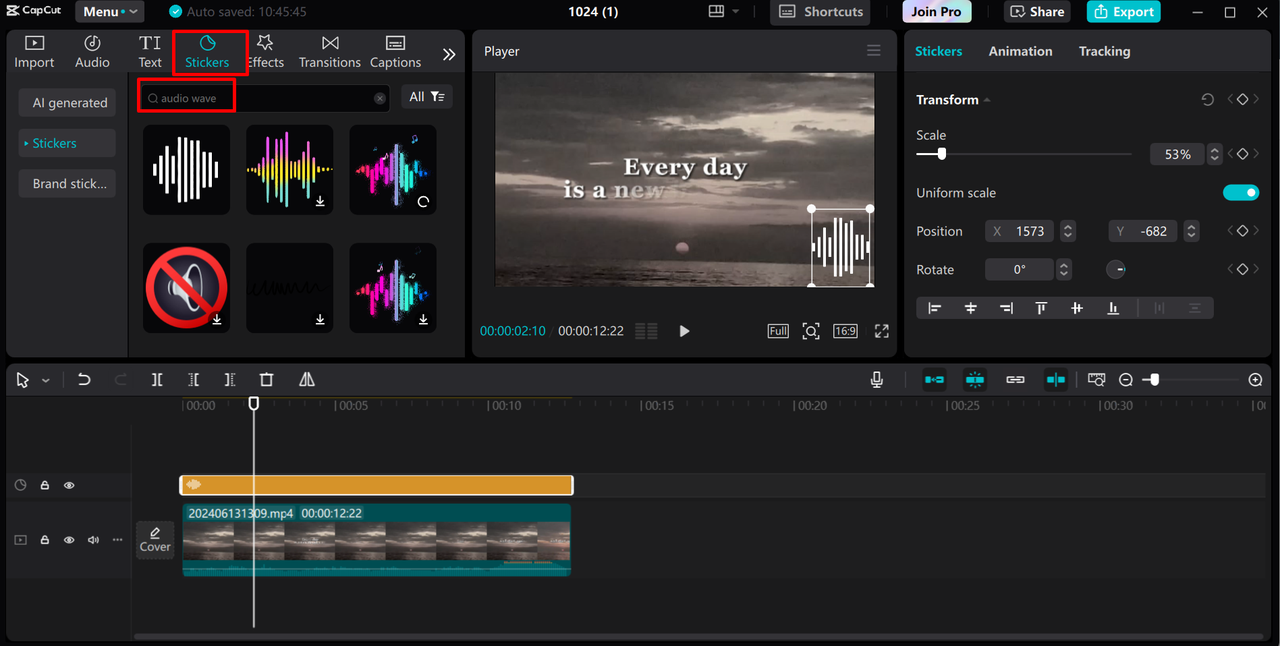Toggle auto snapping on timeline
This screenshot has width=1280, height=646.
point(975,380)
